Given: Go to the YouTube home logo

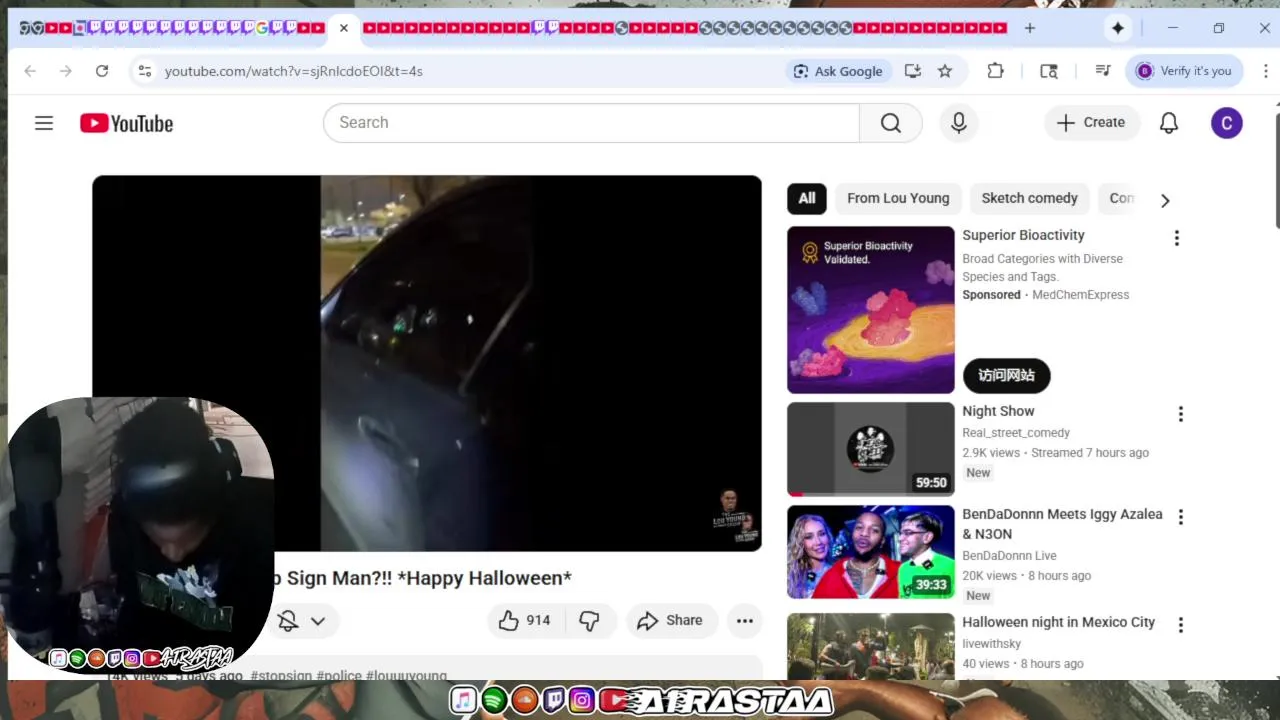Looking at the screenshot, I should (127, 123).
